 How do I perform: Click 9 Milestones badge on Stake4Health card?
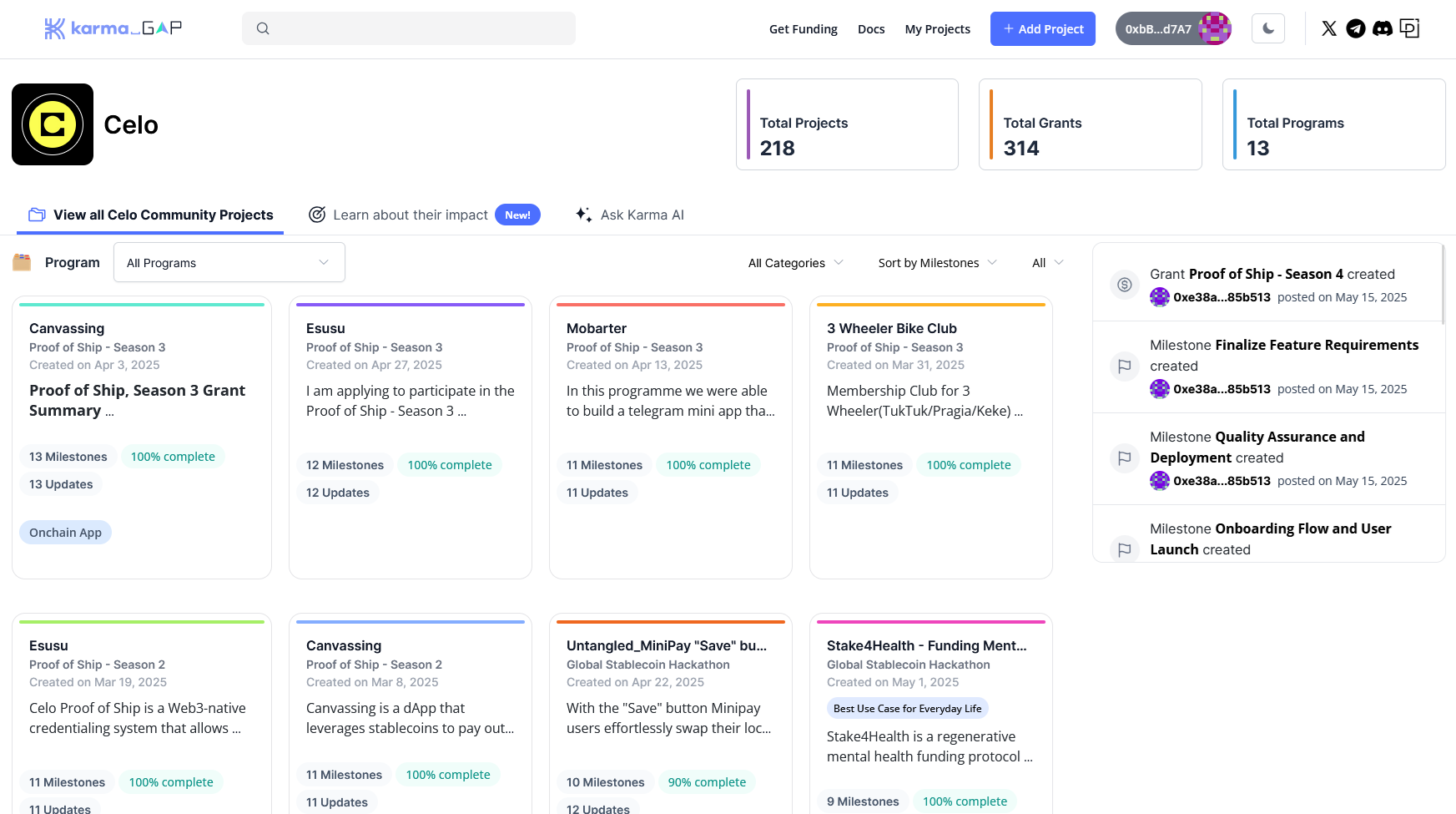pos(863,801)
